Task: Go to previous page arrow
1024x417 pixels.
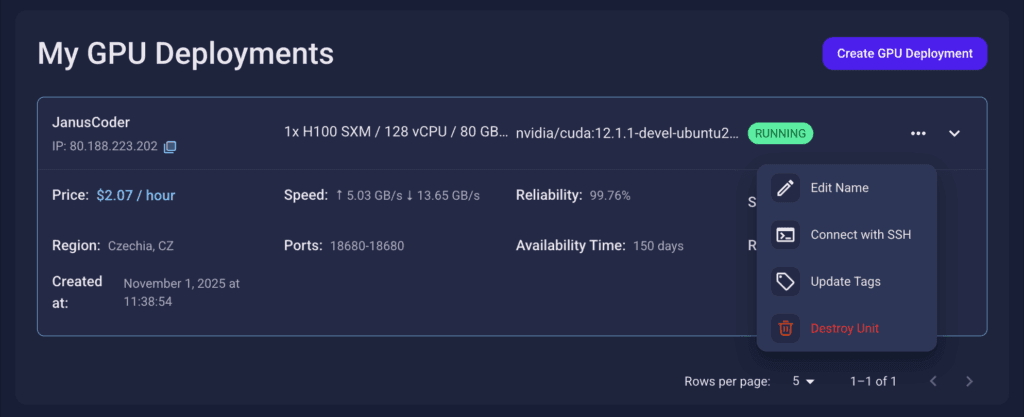Action: tap(933, 381)
